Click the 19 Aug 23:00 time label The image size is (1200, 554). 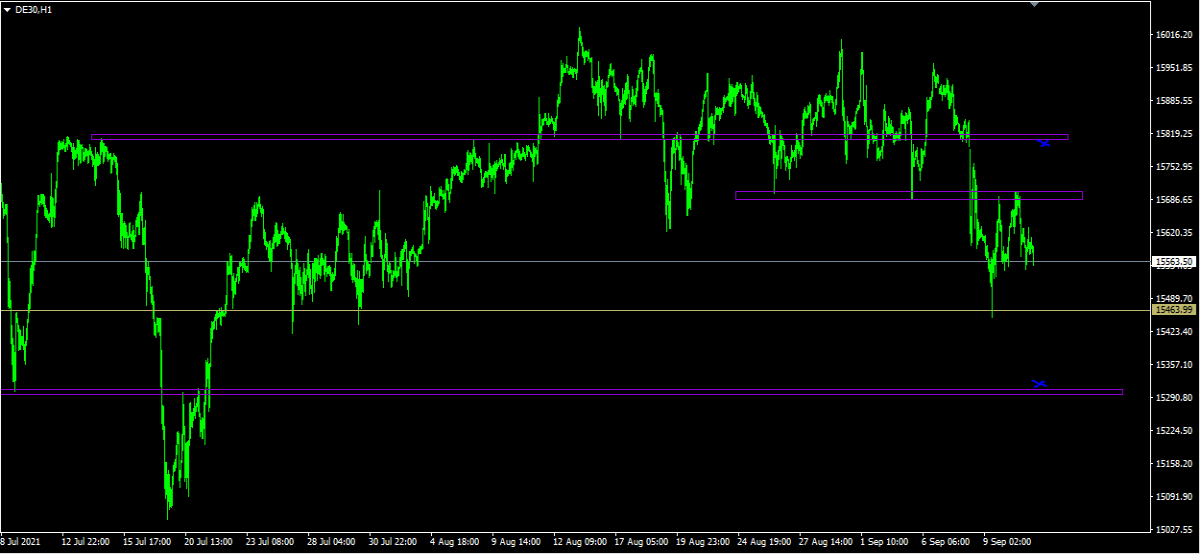pos(703,542)
